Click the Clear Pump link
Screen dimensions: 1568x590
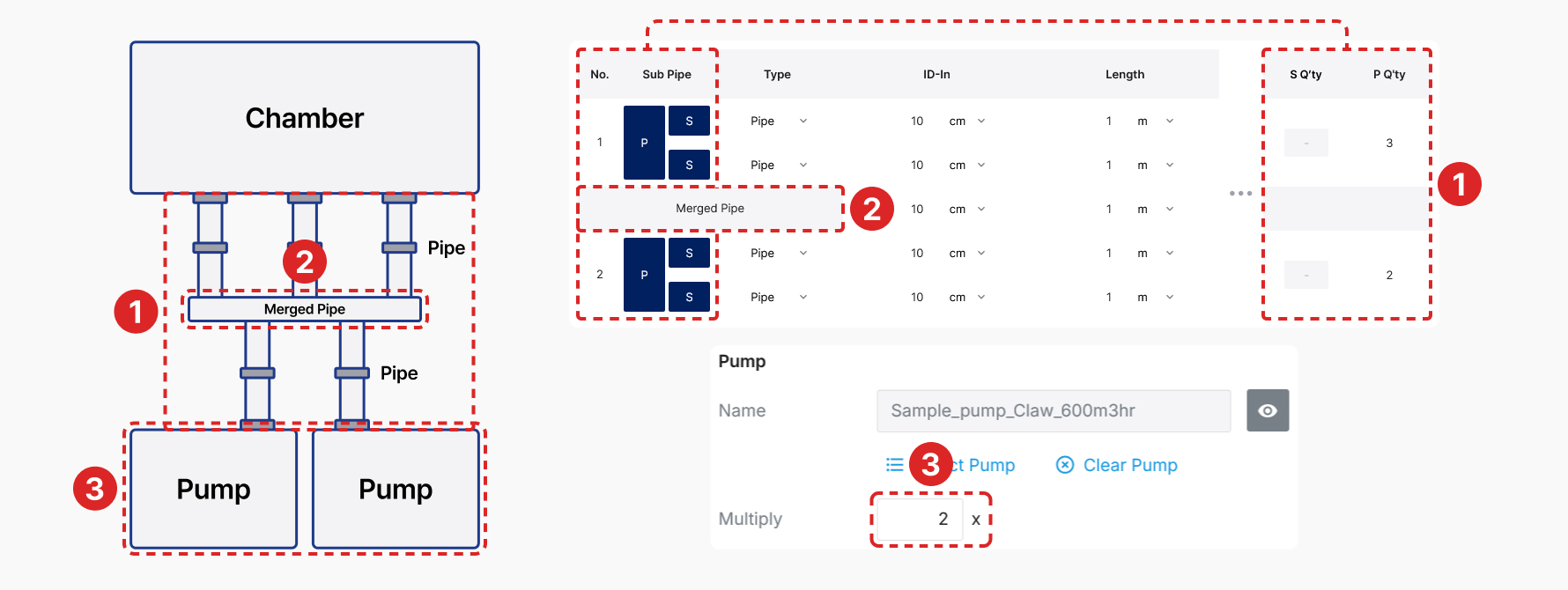point(1130,465)
